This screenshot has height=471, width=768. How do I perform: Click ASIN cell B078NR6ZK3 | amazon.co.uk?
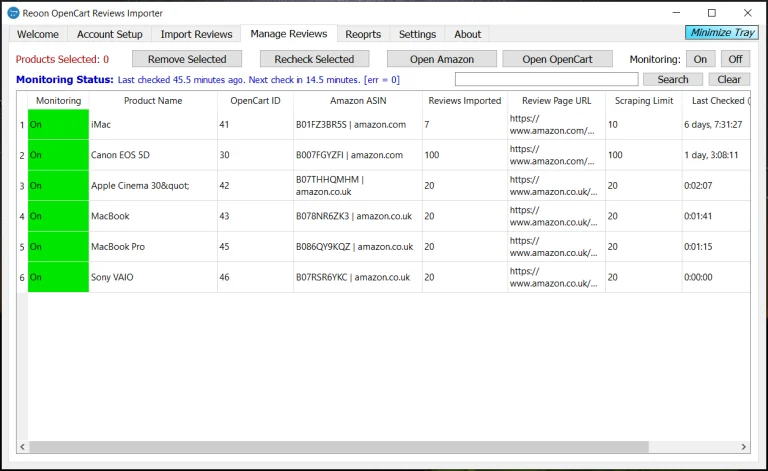358,216
